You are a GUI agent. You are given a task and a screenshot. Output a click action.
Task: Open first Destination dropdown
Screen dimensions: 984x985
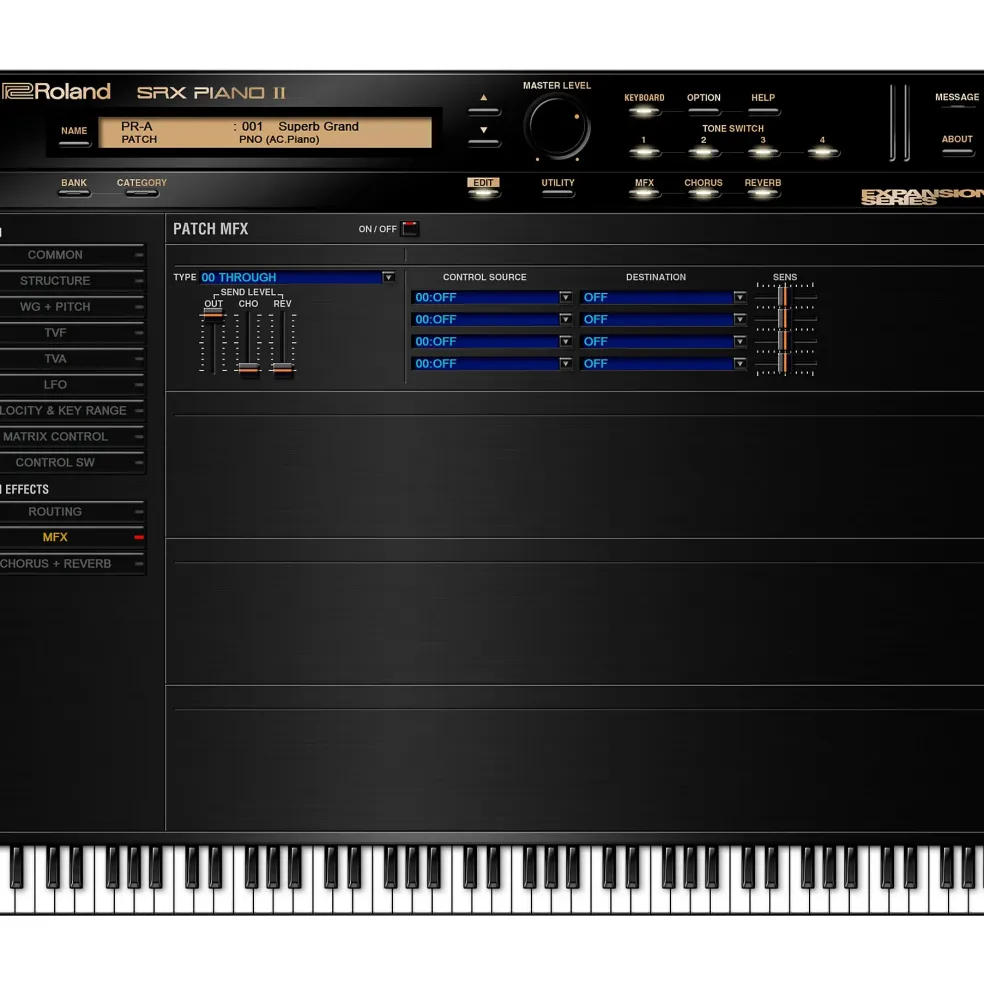[x=740, y=297]
